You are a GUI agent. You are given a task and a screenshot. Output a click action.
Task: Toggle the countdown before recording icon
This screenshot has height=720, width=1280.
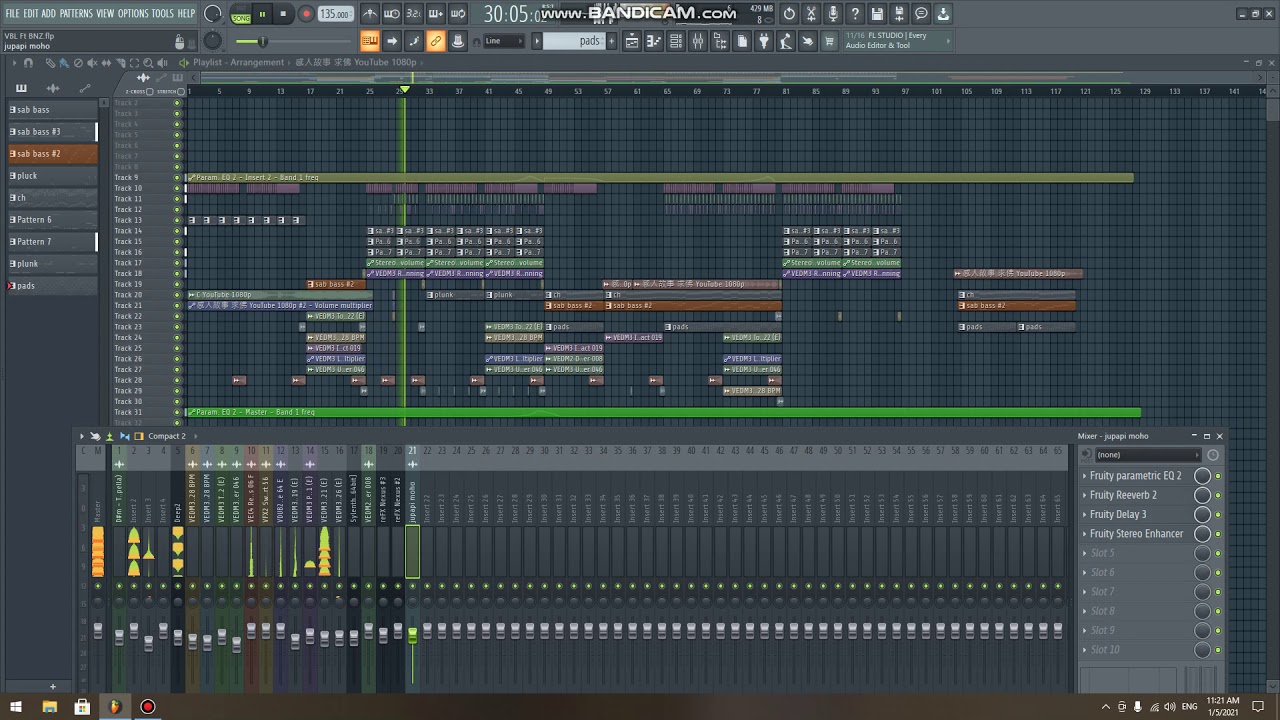[414, 14]
